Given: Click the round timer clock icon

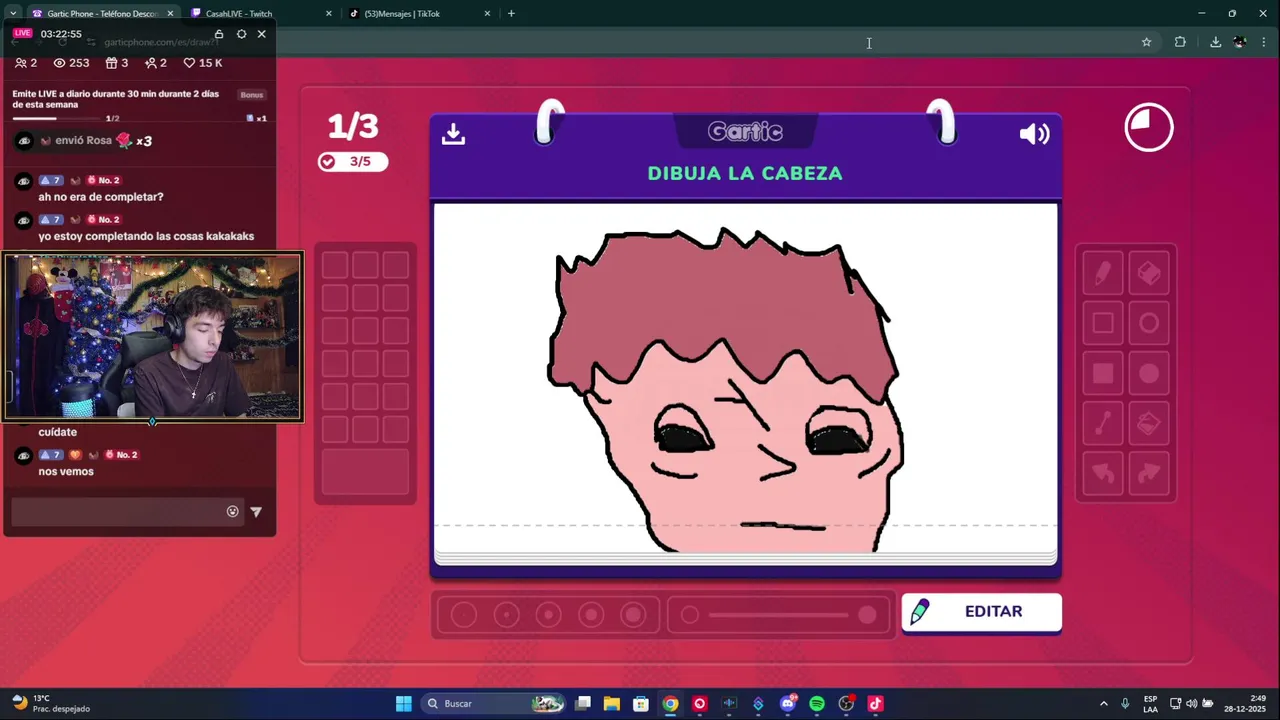Looking at the screenshot, I should (1149, 128).
